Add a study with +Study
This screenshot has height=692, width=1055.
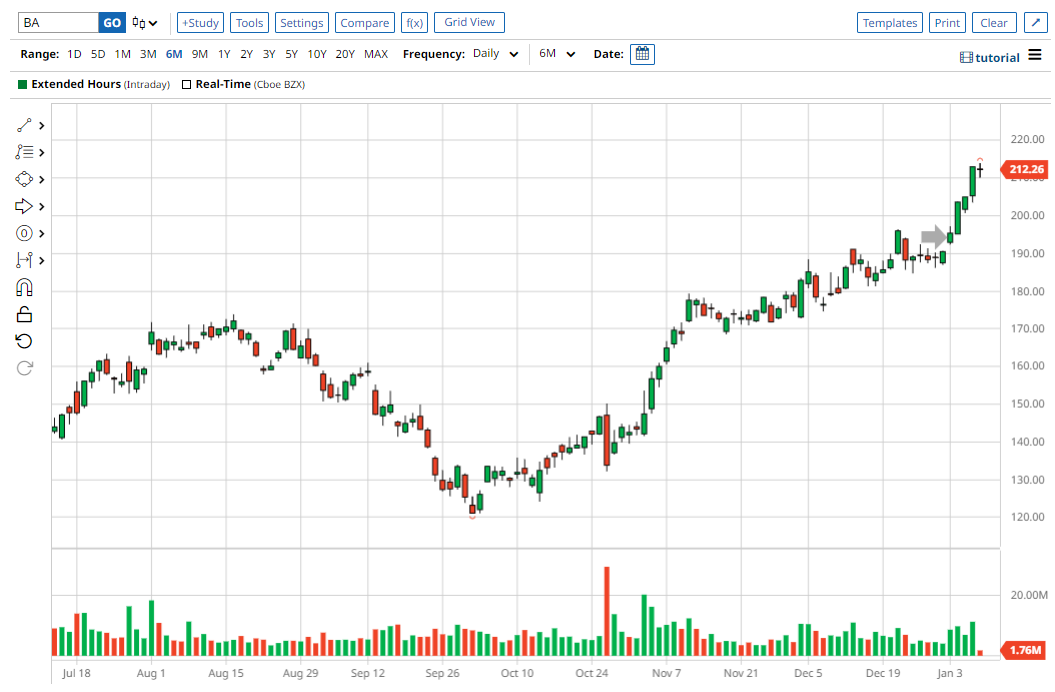[x=201, y=23]
